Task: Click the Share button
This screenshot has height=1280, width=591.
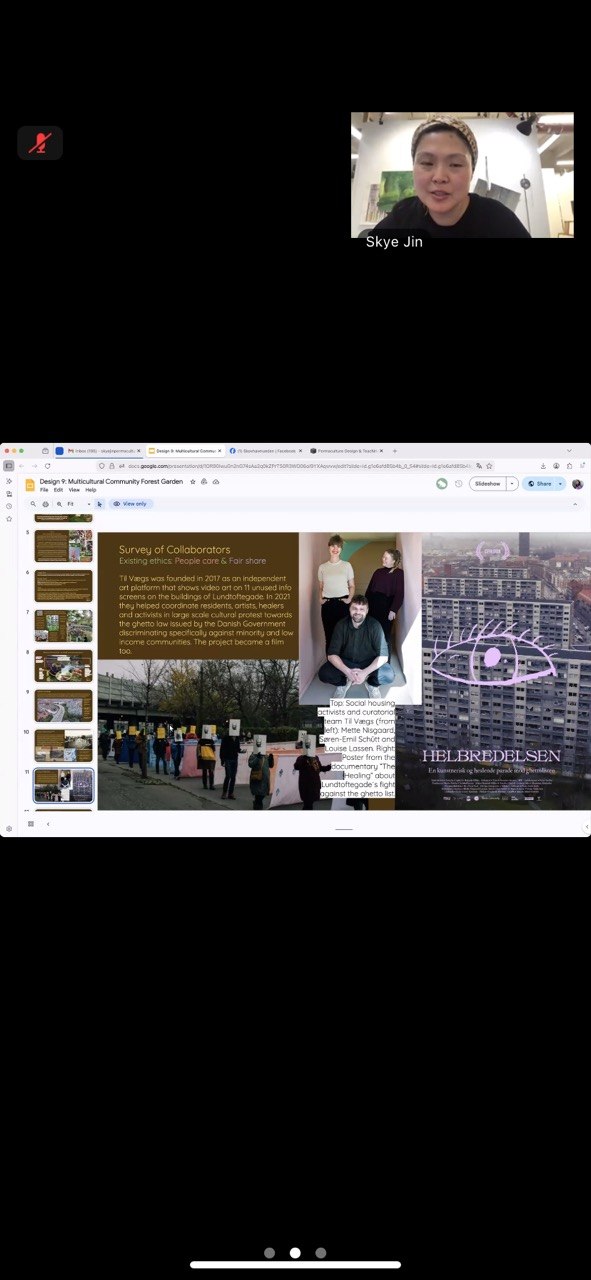Action: pyautogui.click(x=540, y=484)
